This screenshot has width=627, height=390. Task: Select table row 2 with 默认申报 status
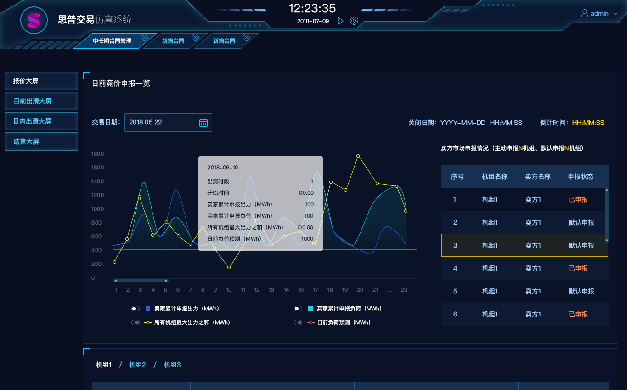(523, 222)
